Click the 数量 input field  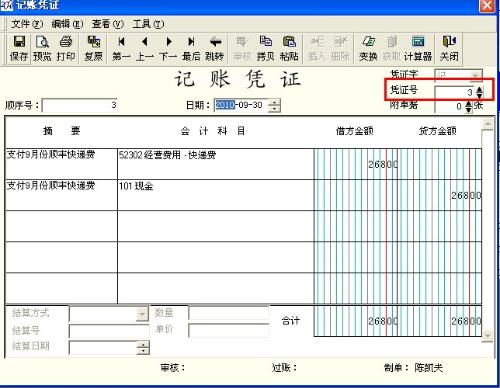point(229,313)
